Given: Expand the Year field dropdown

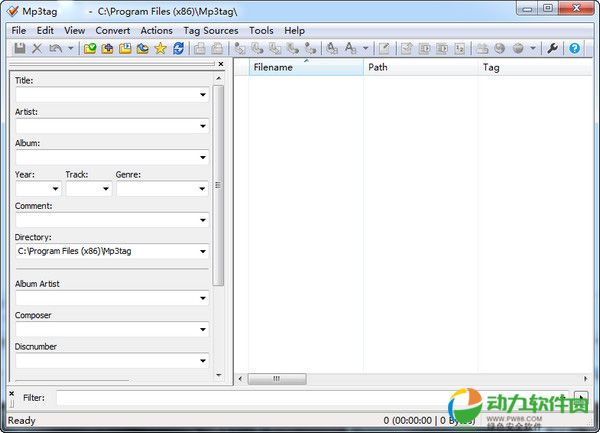Looking at the screenshot, I should click(55, 189).
